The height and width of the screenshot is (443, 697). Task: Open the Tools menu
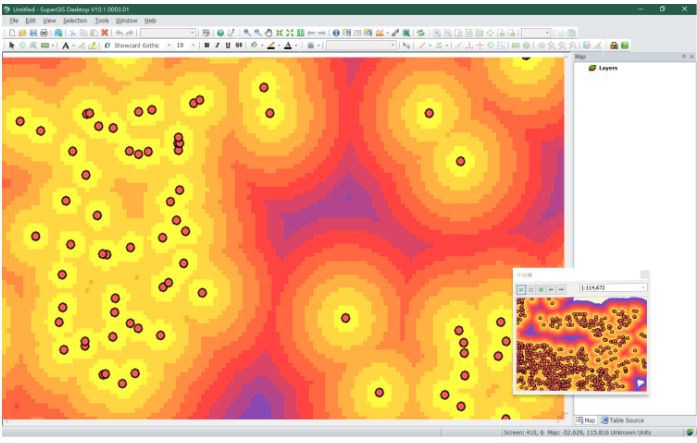pos(102,20)
